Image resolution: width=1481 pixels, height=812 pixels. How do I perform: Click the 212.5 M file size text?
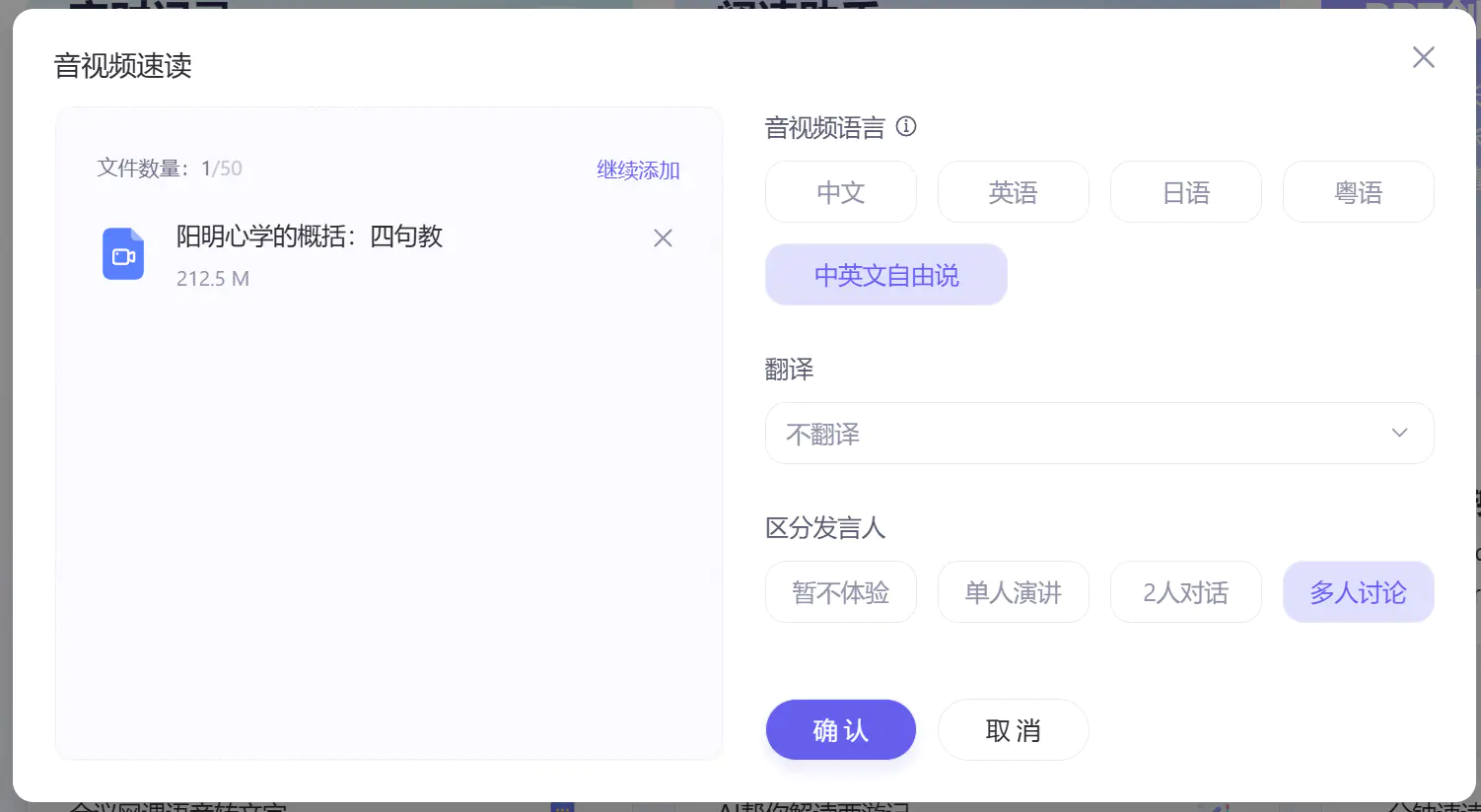(213, 279)
